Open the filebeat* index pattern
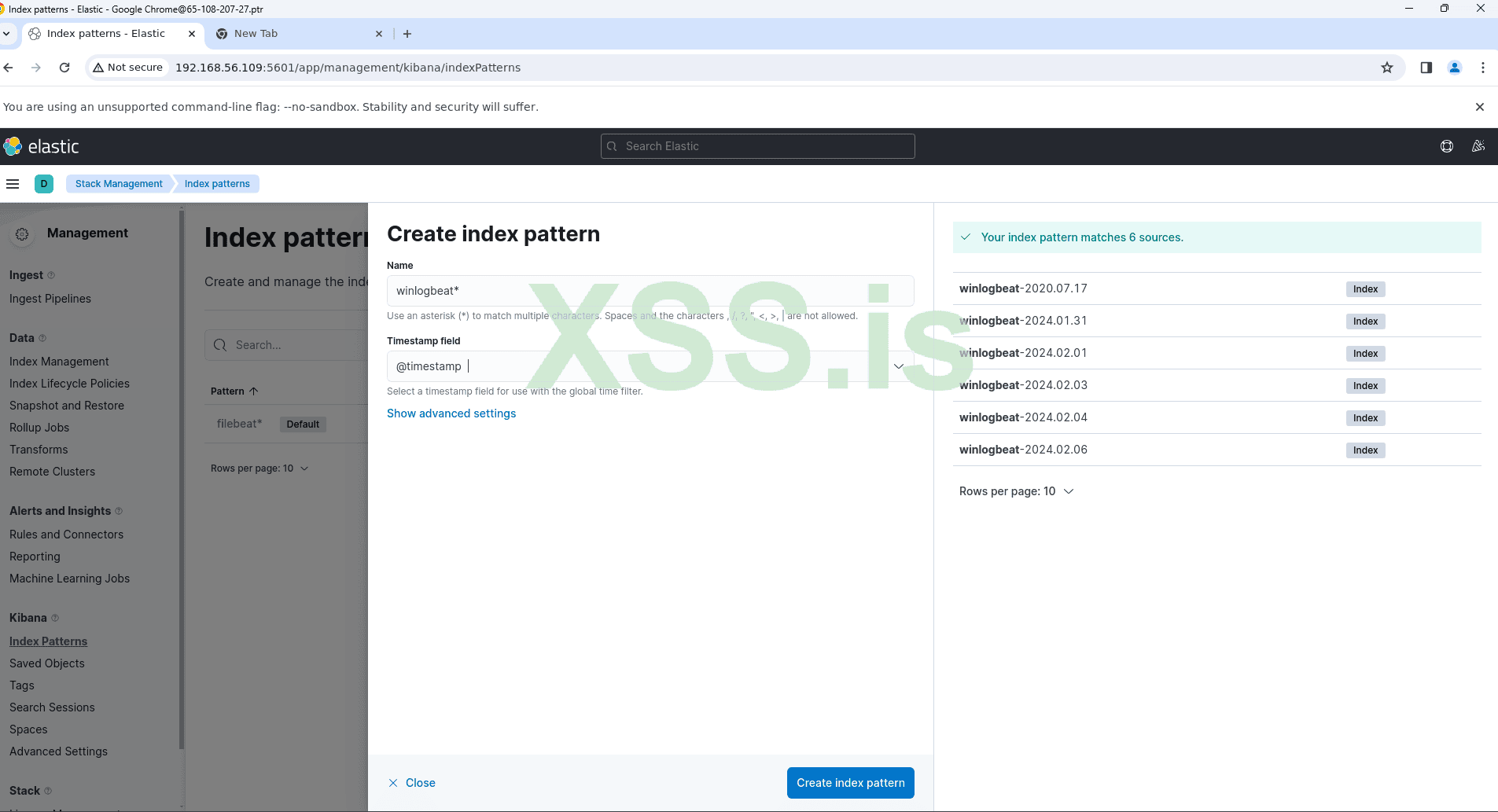Viewport: 1498px width, 812px height. pyautogui.click(x=239, y=424)
